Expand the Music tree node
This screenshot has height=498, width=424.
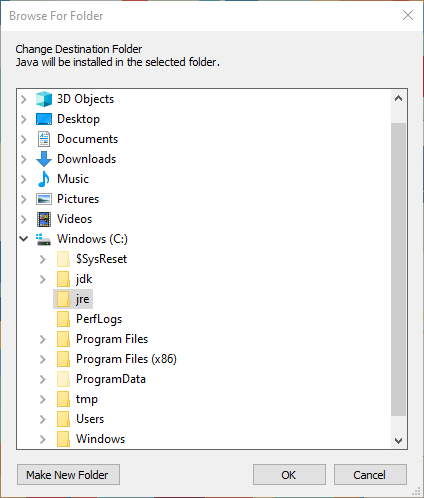tap(24, 179)
